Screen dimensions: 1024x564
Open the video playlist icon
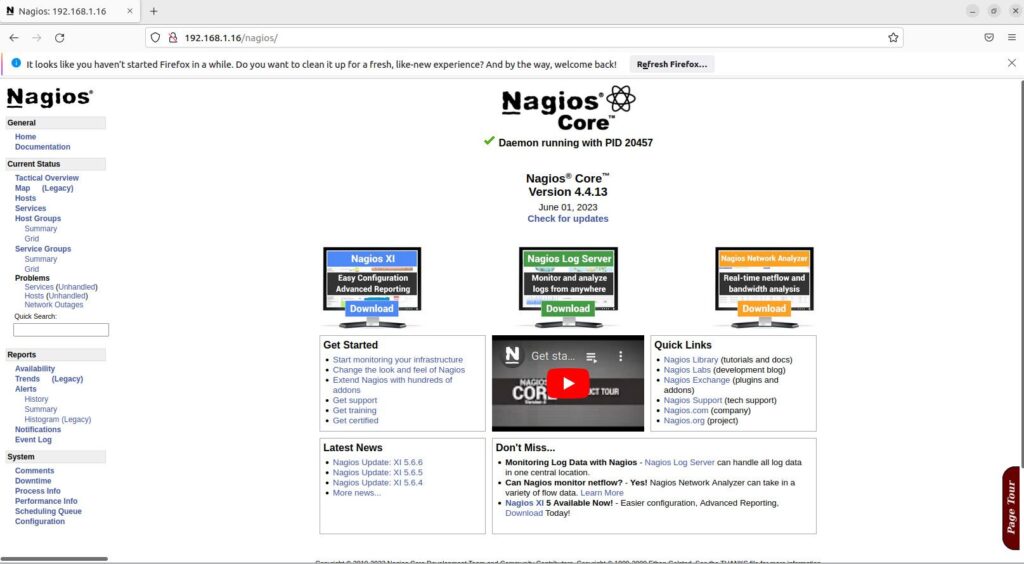click(592, 357)
